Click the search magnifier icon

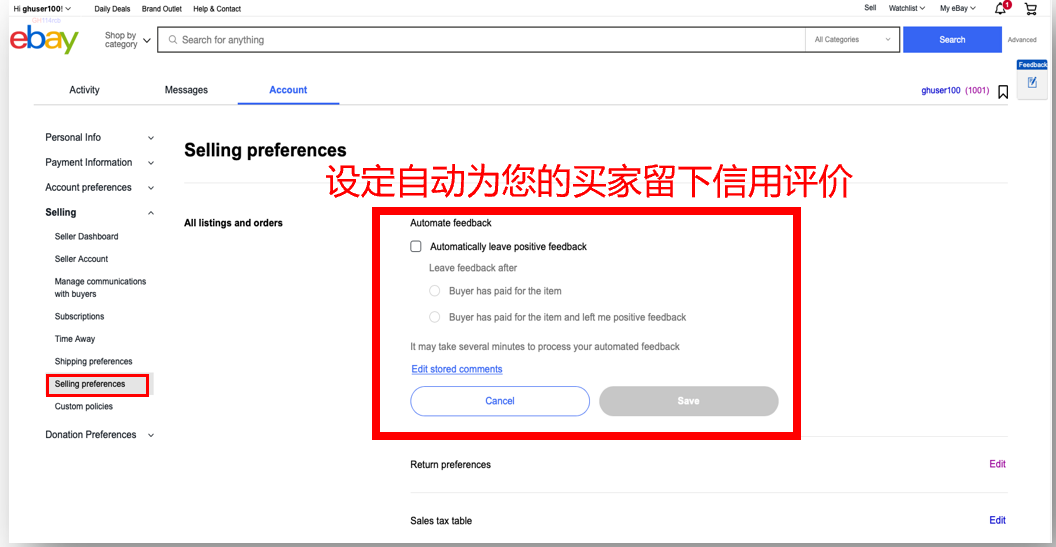coord(173,40)
